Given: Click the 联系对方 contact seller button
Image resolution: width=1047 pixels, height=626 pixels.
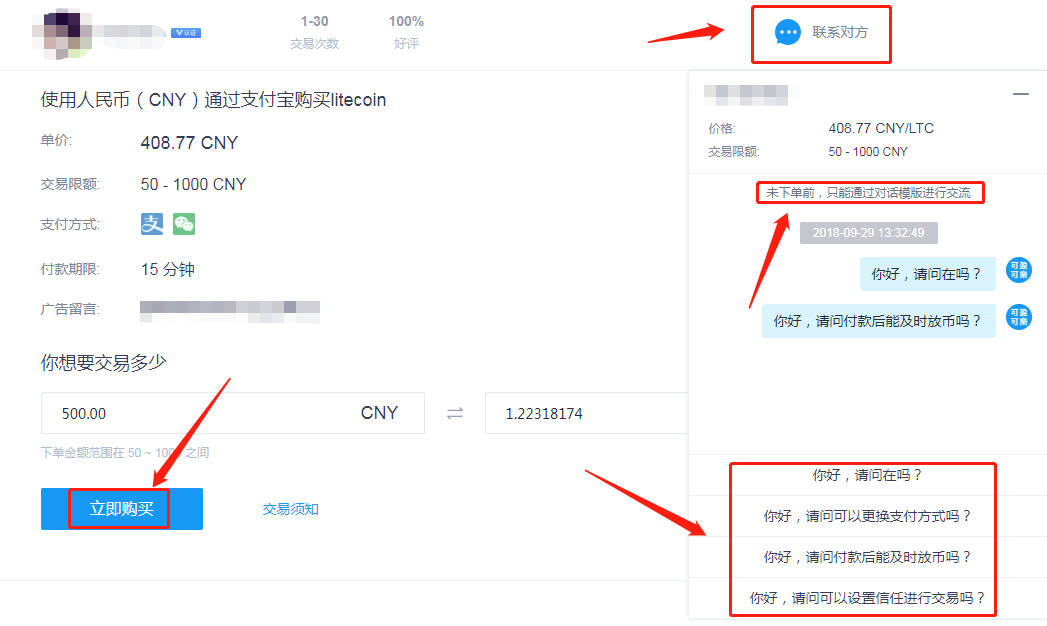Looking at the screenshot, I should pos(821,33).
